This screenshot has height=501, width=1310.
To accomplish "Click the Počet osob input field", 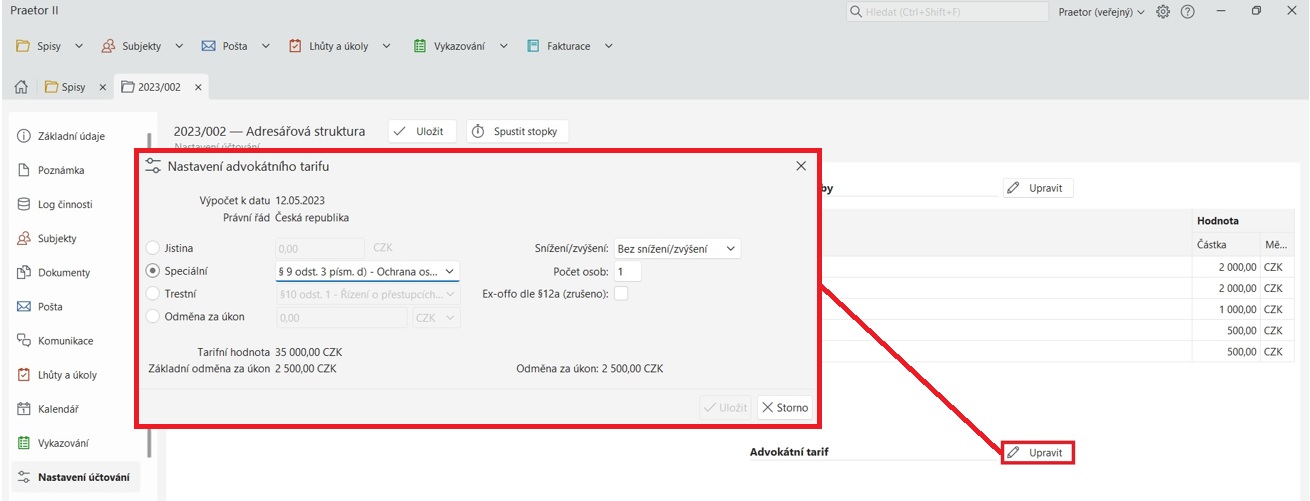I will [x=627, y=271].
